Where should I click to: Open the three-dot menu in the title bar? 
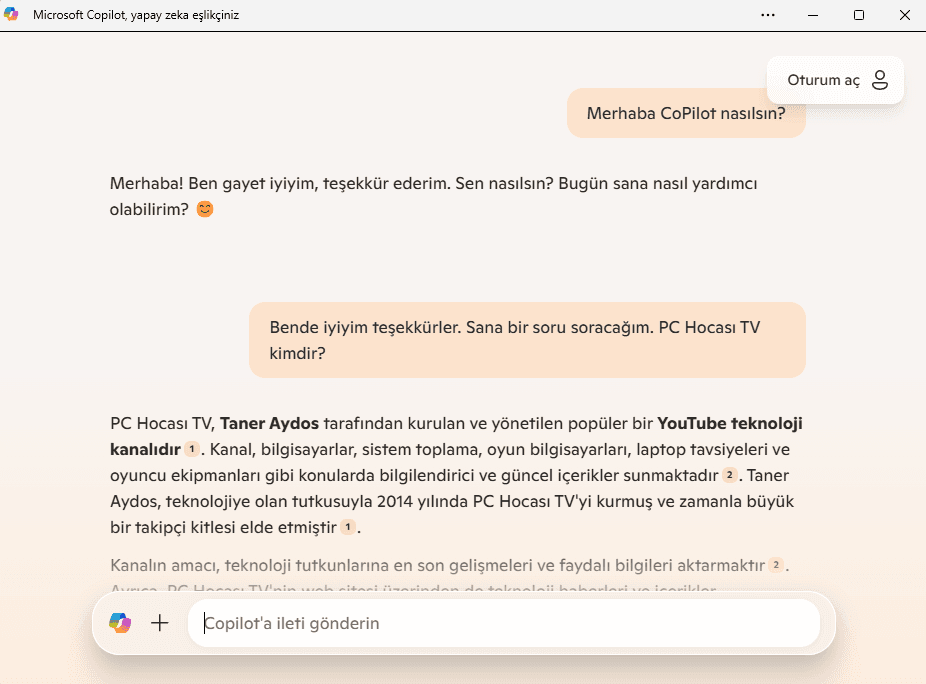tap(768, 15)
